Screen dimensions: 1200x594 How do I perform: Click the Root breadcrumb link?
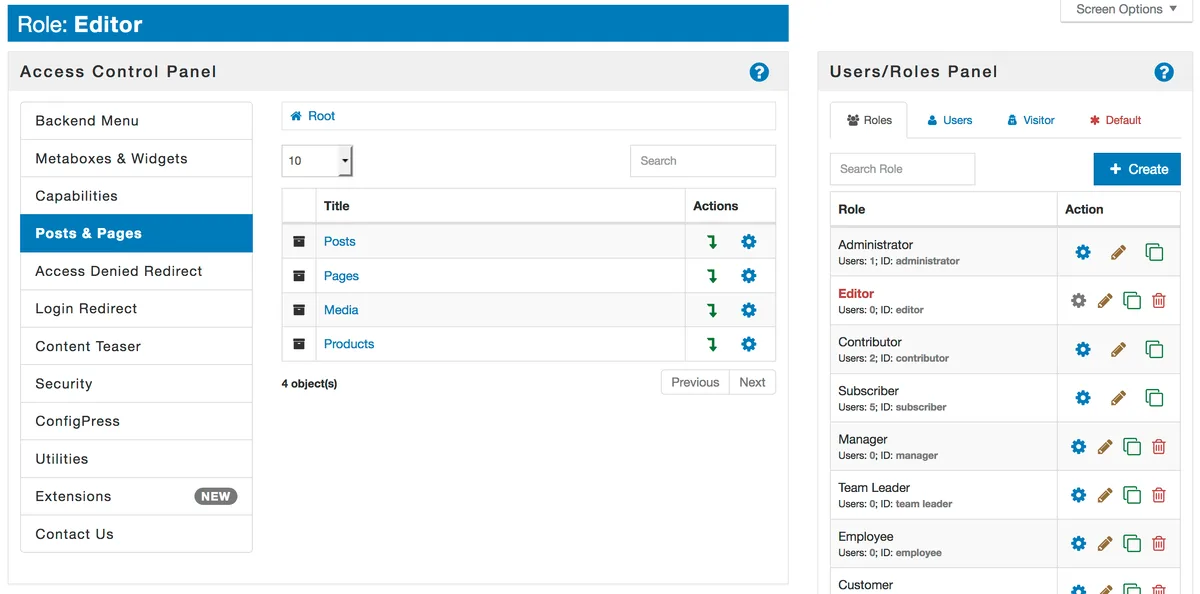[x=321, y=116]
